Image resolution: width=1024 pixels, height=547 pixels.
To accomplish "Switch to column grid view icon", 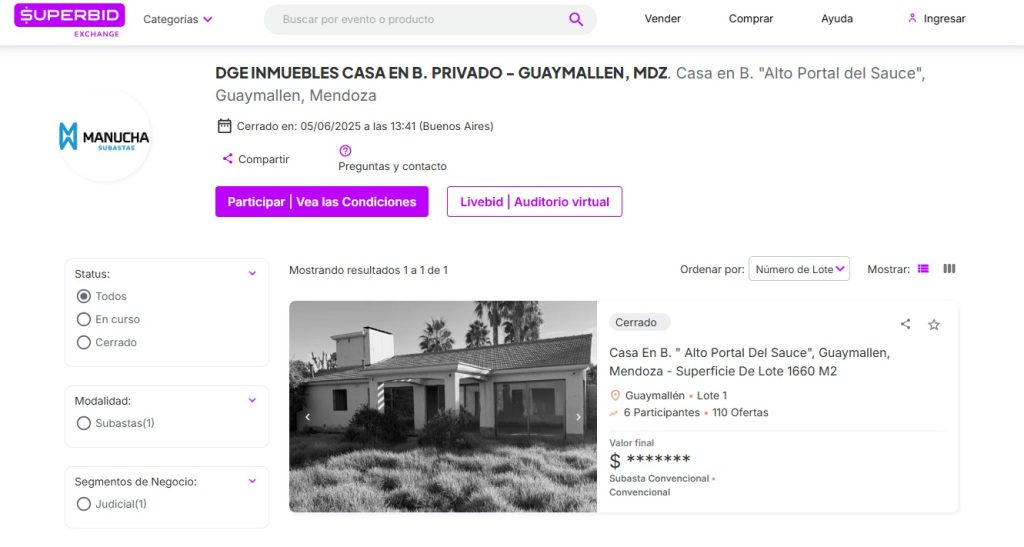I will coord(950,269).
